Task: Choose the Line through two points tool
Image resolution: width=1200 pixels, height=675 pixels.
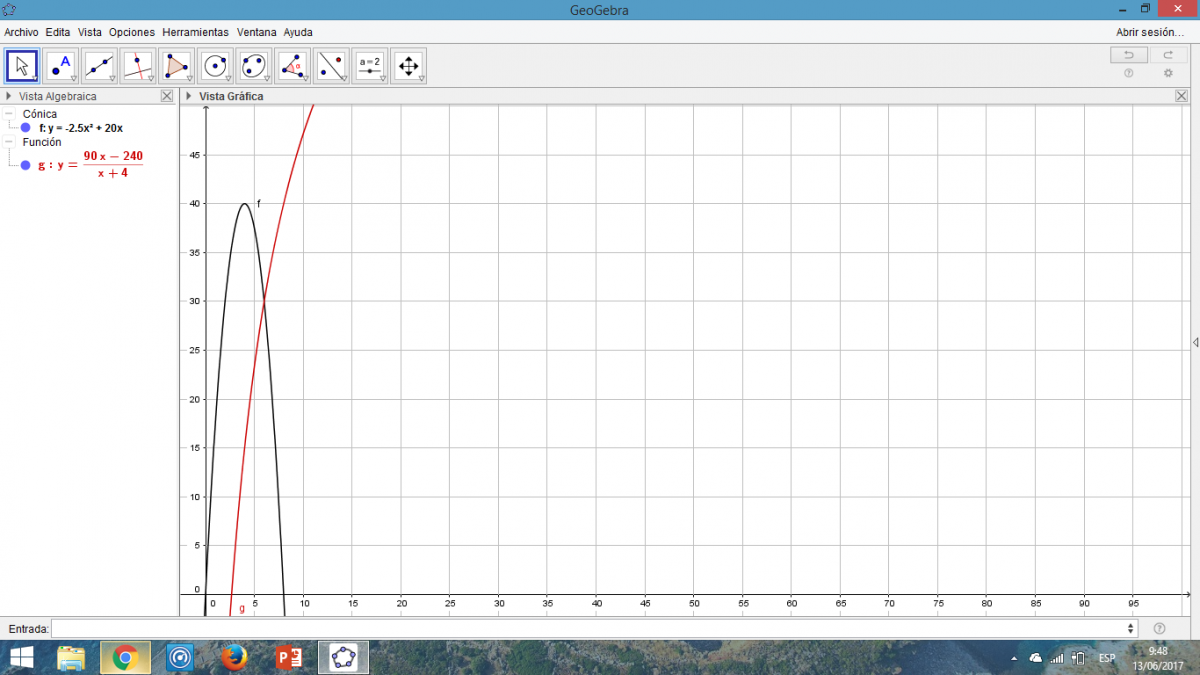Action: click(99, 66)
